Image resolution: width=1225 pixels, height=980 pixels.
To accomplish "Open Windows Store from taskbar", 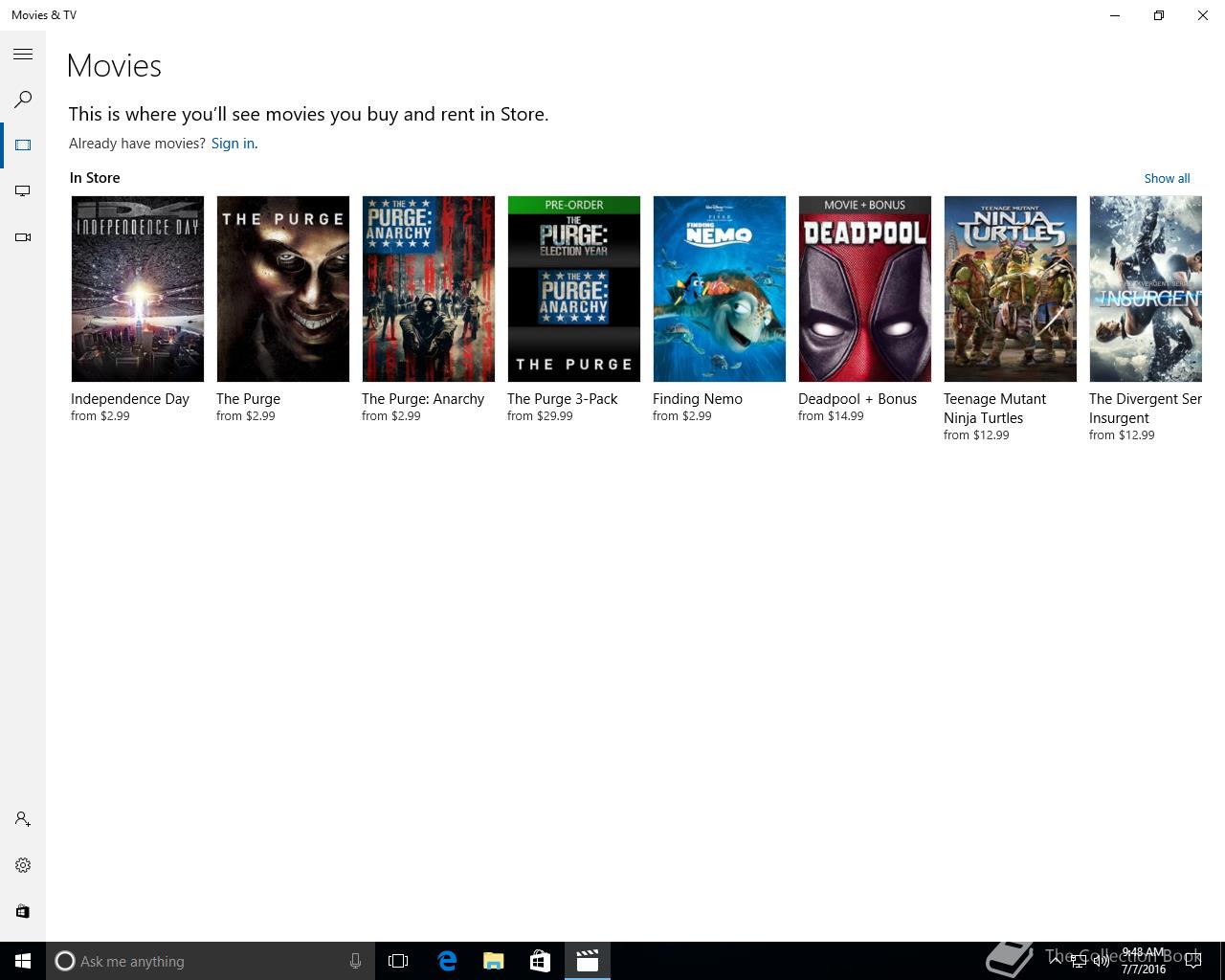I will click(540, 961).
